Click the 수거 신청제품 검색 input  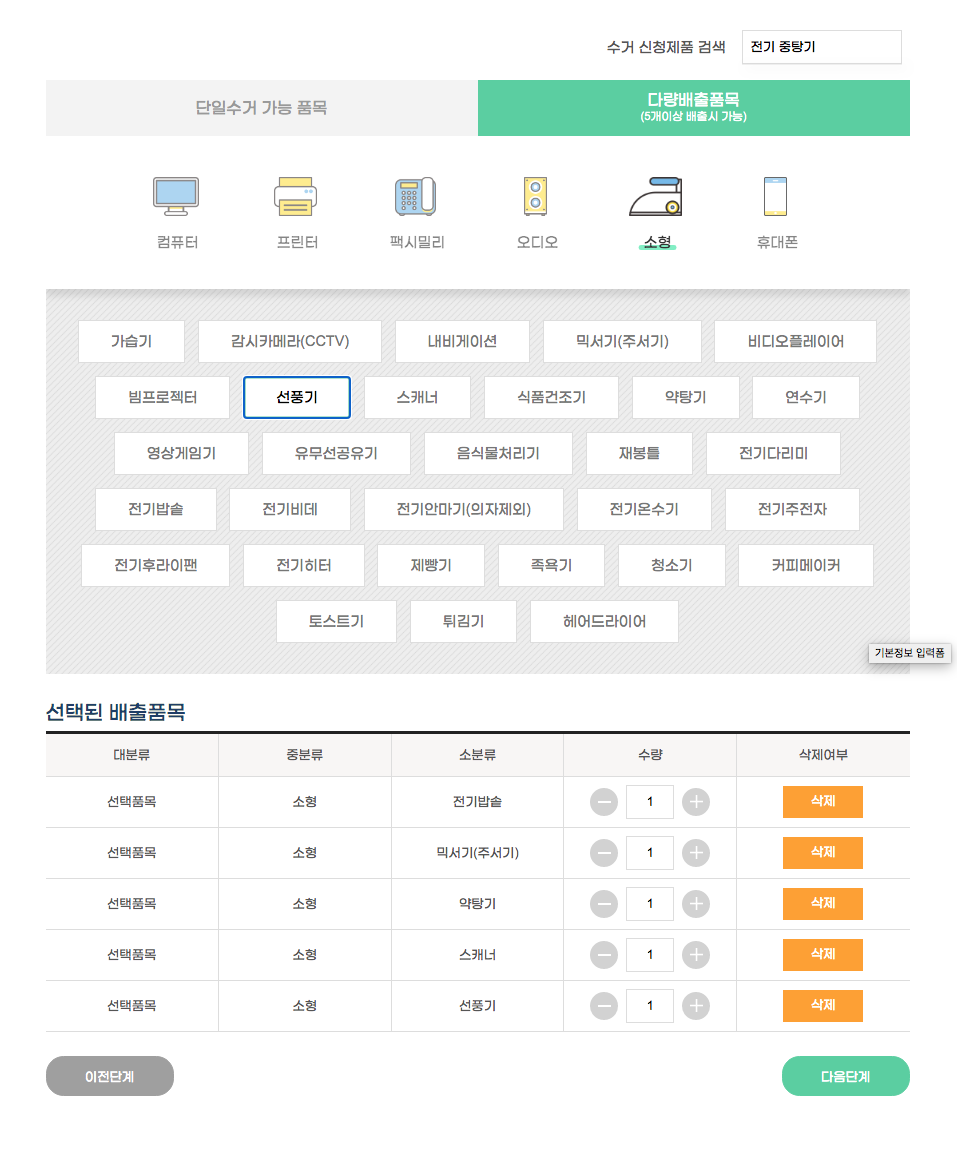tap(821, 47)
